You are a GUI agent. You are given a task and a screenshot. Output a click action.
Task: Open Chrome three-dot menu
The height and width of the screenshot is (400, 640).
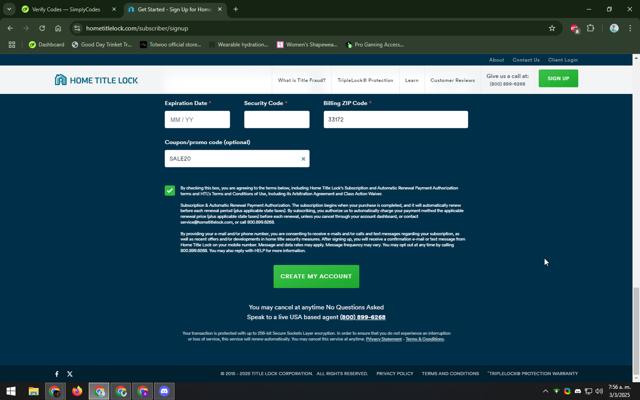(x=630, y=28)
